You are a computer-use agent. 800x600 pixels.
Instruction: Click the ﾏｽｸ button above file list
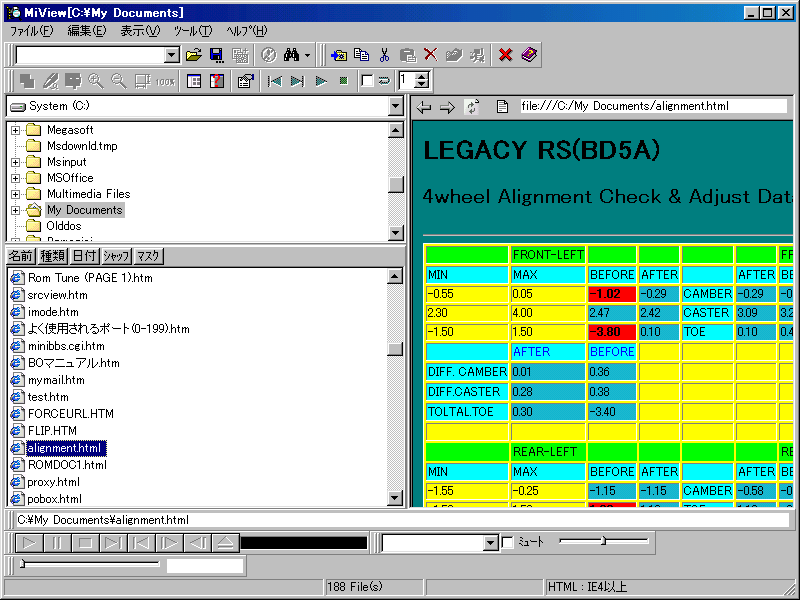pos(148,256)
